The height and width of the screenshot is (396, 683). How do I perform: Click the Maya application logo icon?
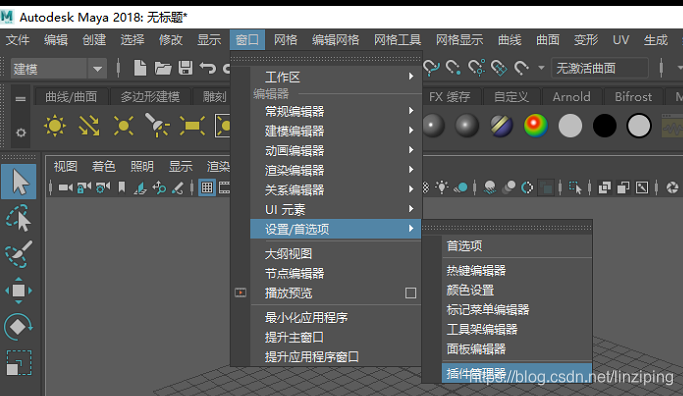(7, 17)
